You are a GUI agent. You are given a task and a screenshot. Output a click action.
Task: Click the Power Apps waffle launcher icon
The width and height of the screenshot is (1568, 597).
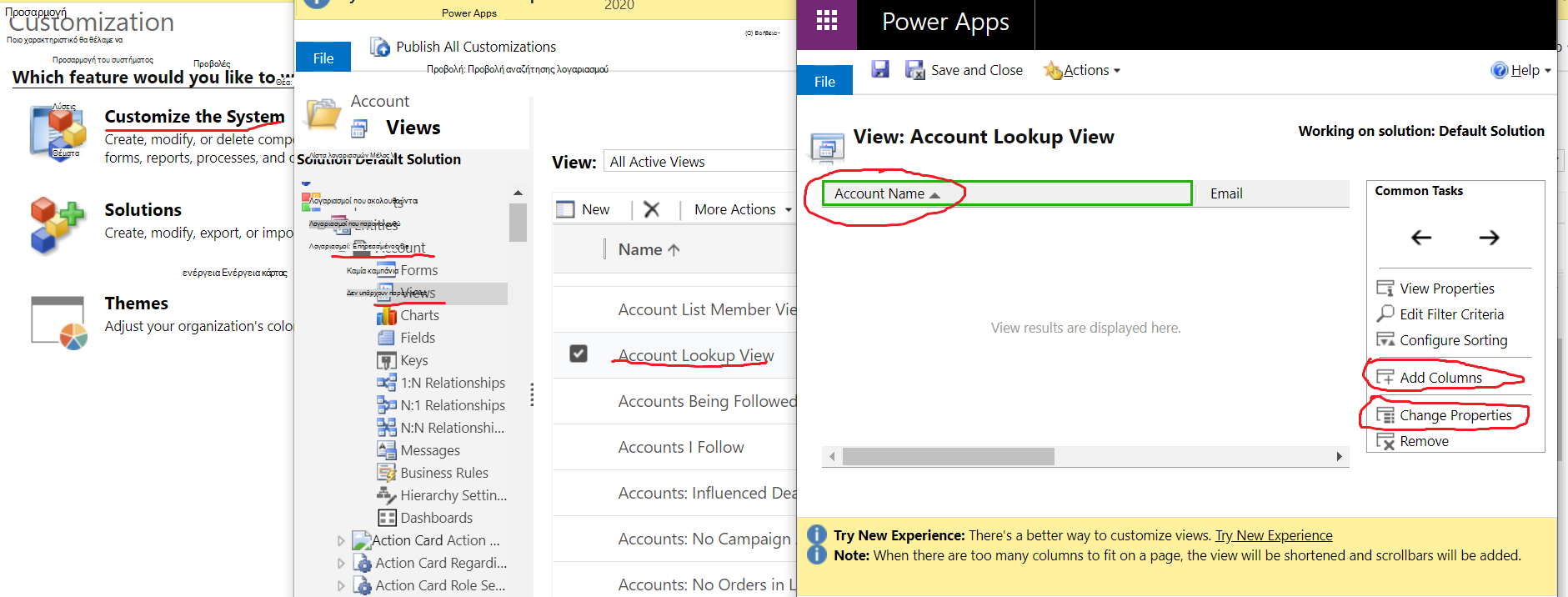click(x=826, y=21)
